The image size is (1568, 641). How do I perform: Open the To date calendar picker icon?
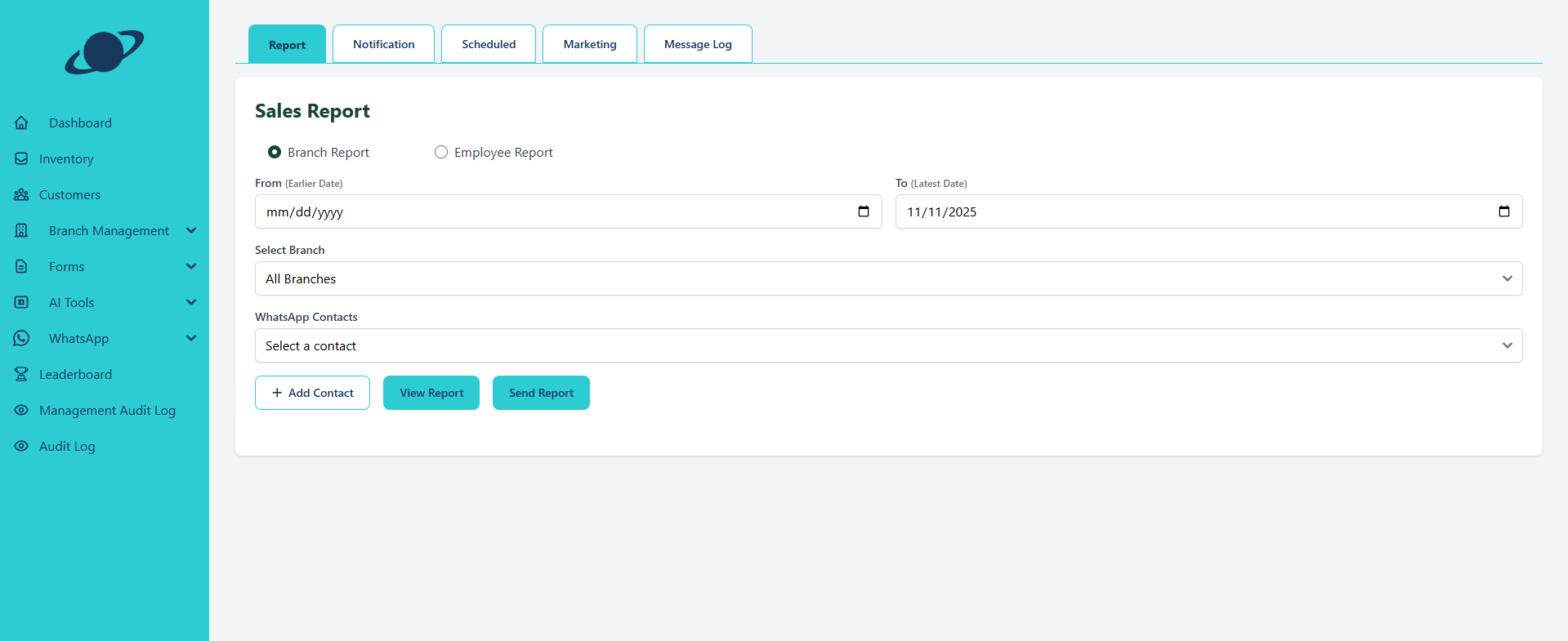tap(1503, 211)
